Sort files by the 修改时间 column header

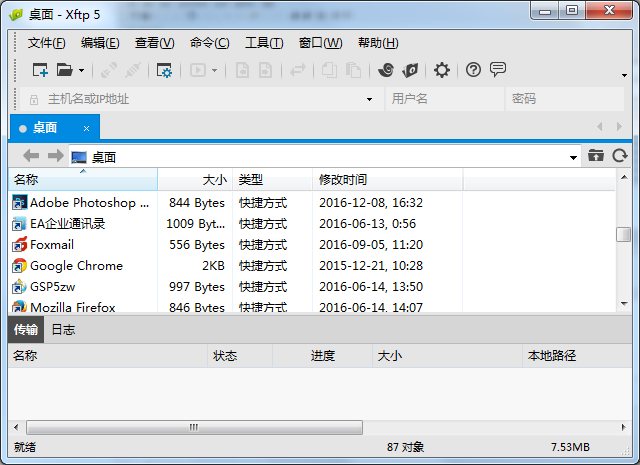pyautogui.click(x=343, y=180)
